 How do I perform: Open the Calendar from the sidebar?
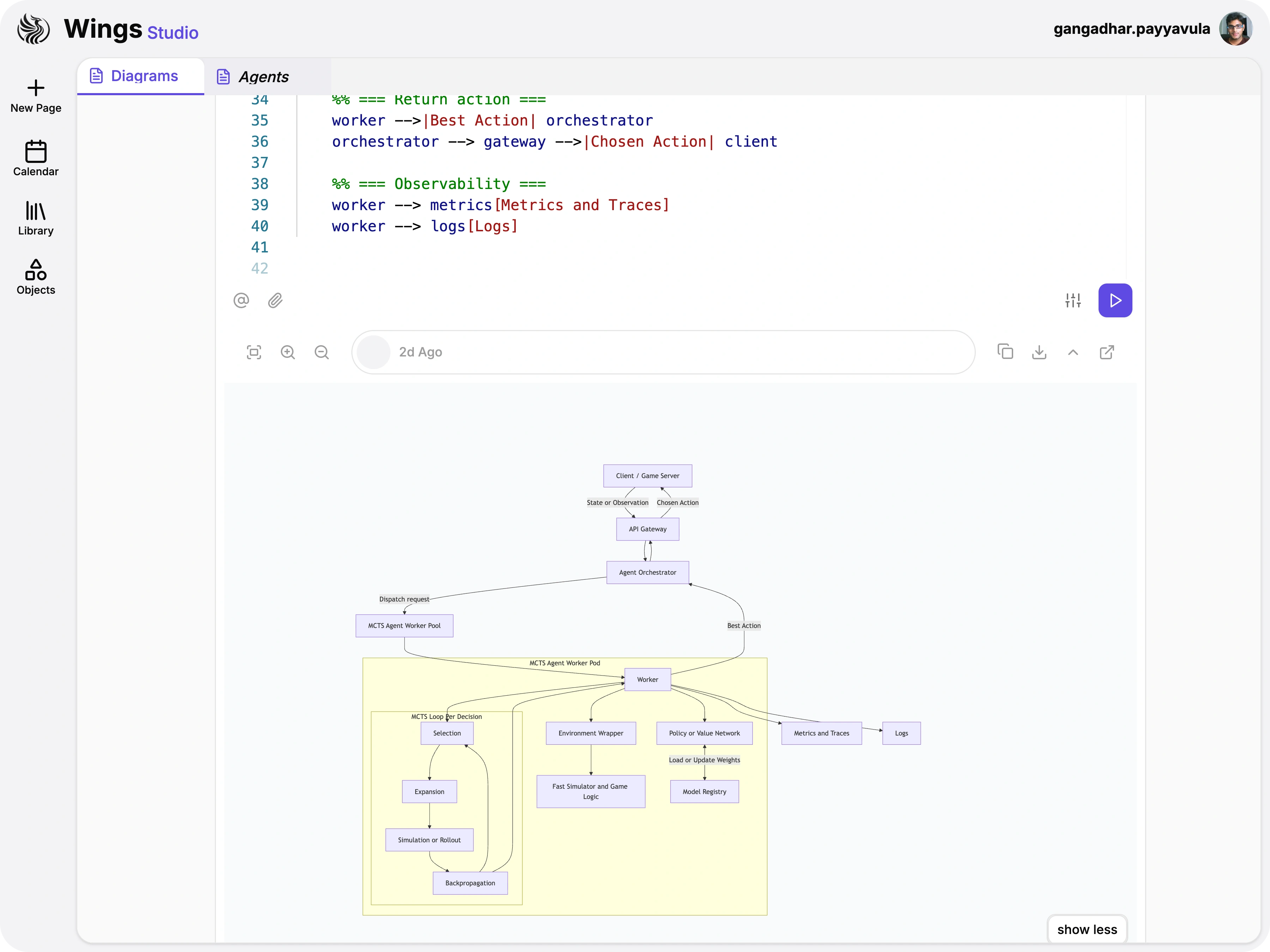(36, 159)
